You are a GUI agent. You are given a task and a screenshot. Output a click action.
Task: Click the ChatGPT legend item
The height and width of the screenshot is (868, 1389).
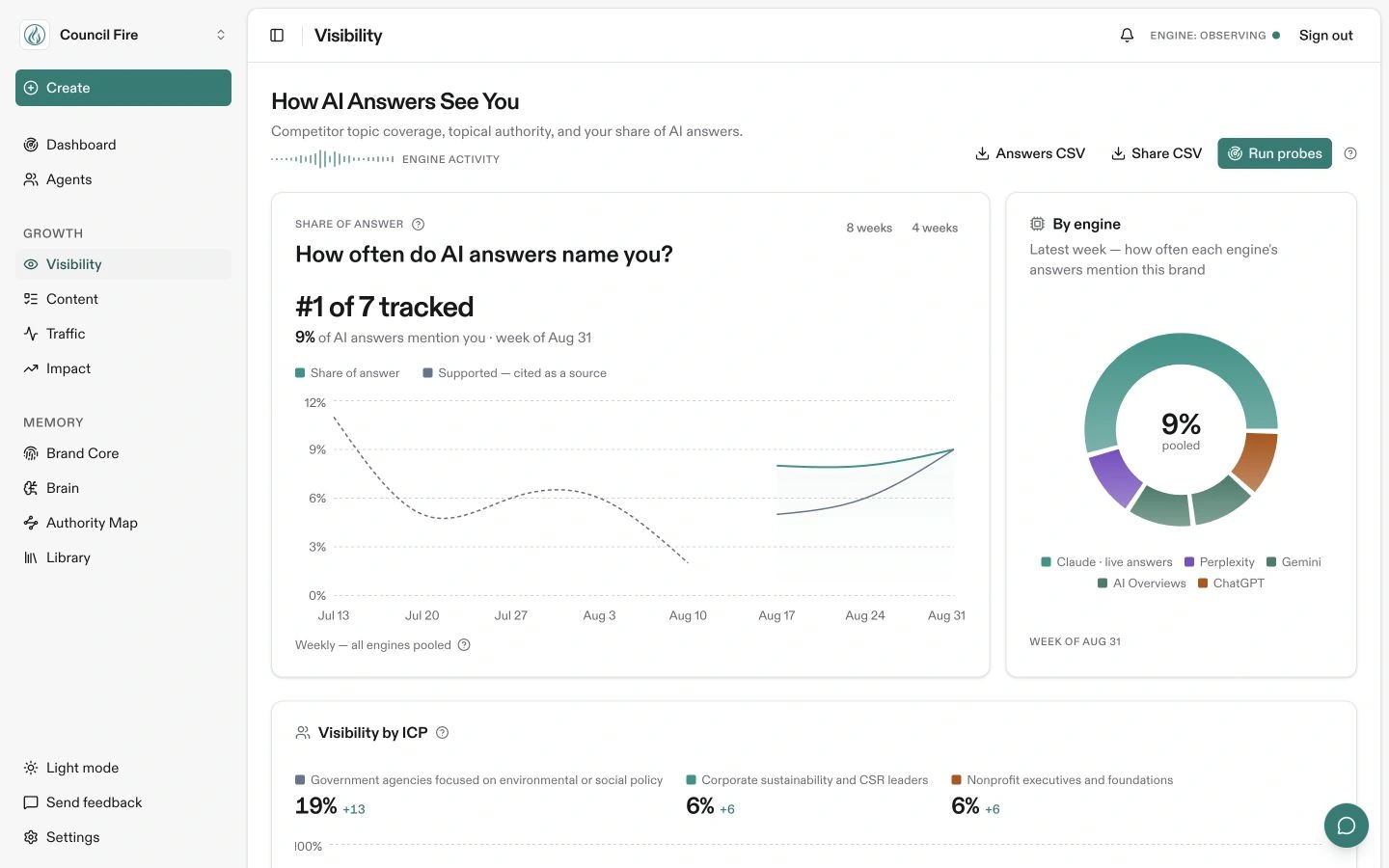(1231, 583)
